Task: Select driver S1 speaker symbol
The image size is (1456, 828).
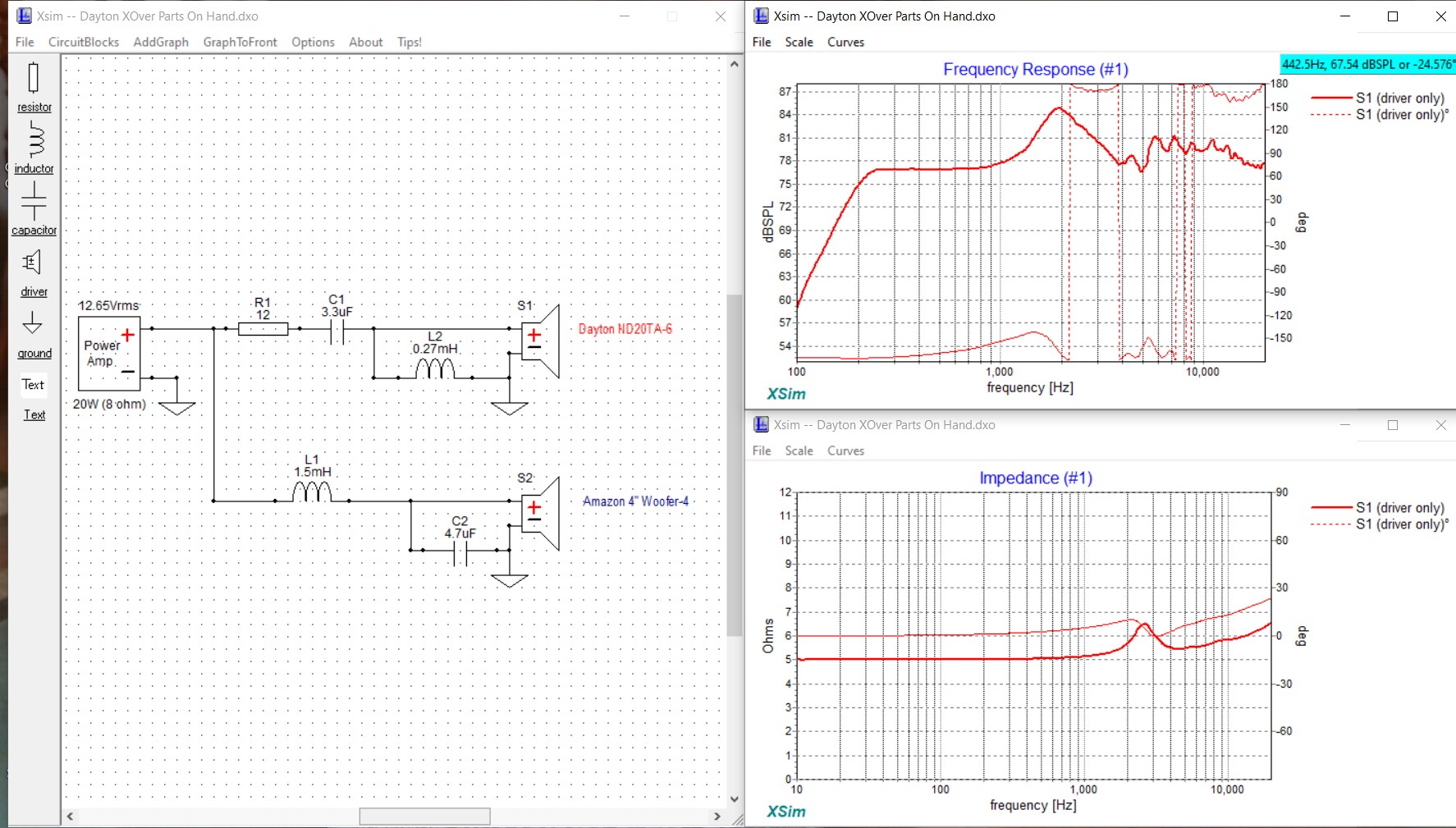Action: [x=540, y=341]
